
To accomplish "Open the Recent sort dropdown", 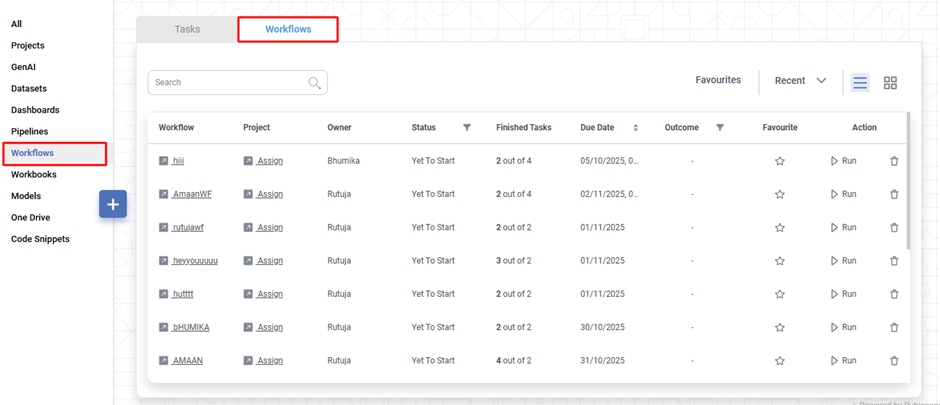I will pos(800,81).
